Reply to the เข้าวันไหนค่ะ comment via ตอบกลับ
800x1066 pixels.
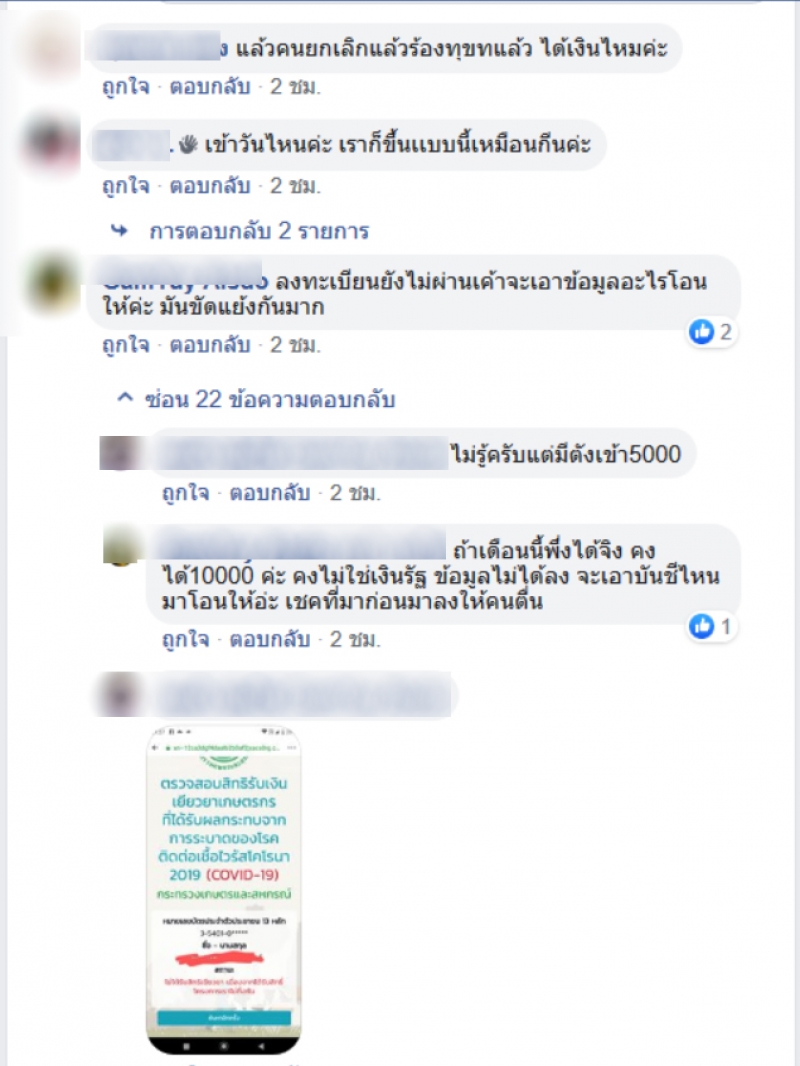coord(210,186)
